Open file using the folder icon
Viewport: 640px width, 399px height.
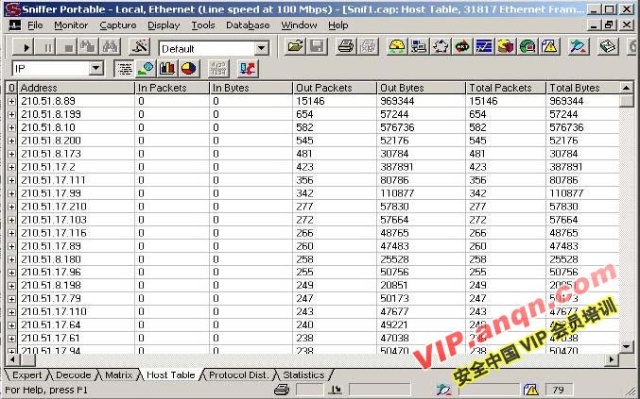click(295, 47)
